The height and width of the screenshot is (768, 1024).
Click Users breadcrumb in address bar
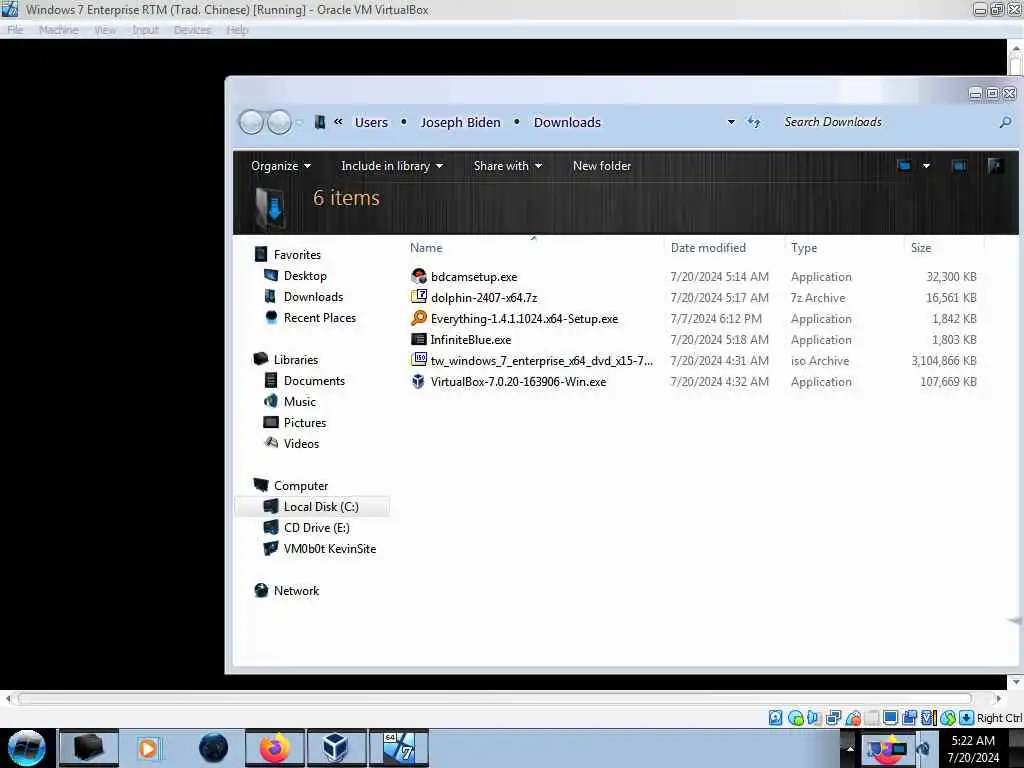[x=371, y=122]
